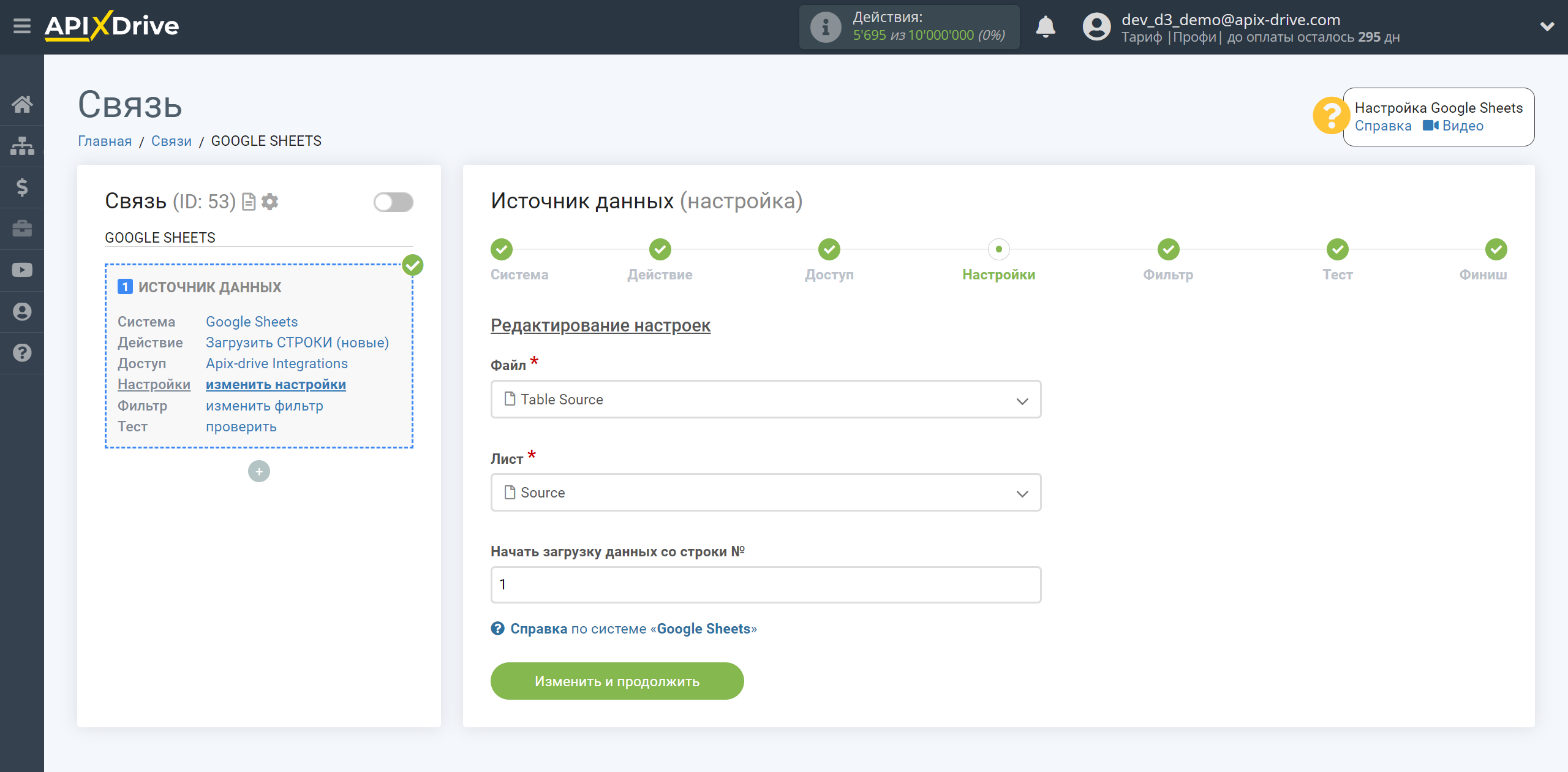Open the Справка help link
Screen dimensions: 1568x772
pos(1382,126)
